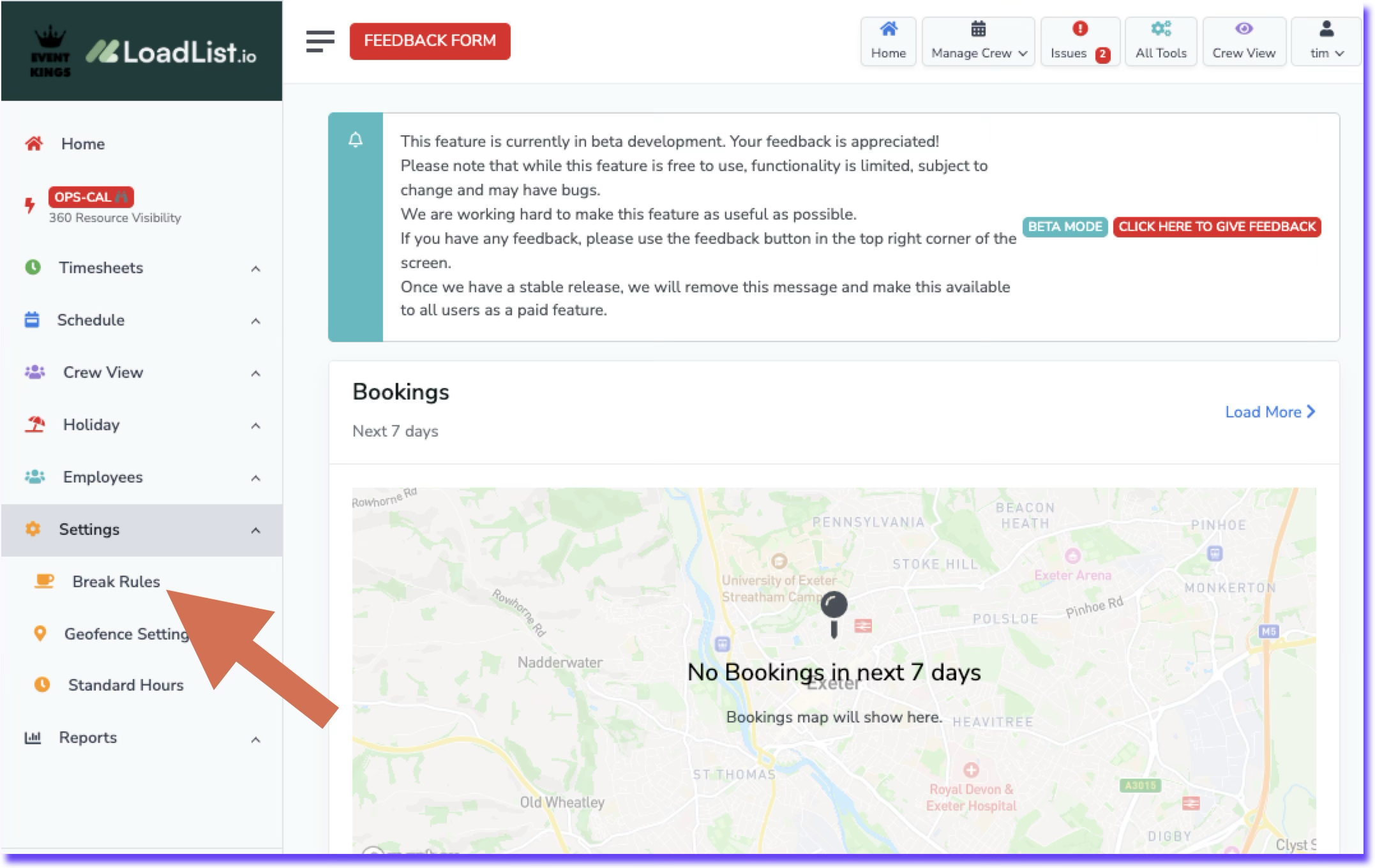Click the Exeter Arena map label

pos(1072,575)
